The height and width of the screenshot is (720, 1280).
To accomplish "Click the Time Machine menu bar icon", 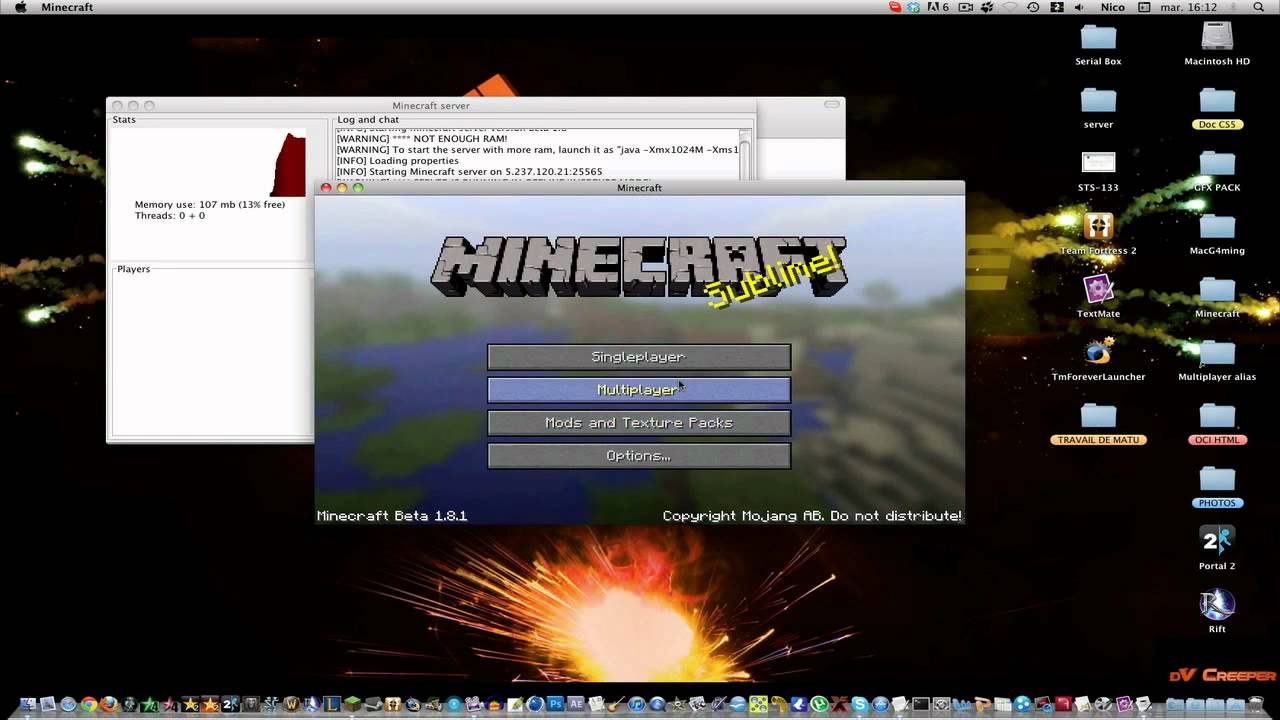I will click(1033, 7).
